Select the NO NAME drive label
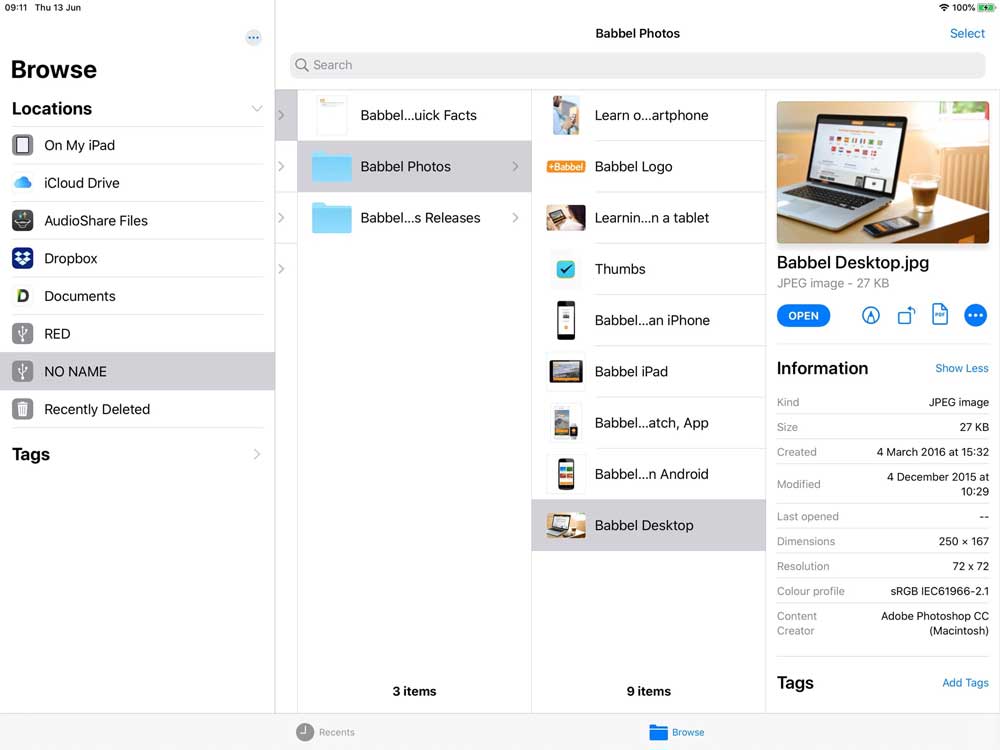Viewport: 1000px width, 750px height. [x=75, y=371]
